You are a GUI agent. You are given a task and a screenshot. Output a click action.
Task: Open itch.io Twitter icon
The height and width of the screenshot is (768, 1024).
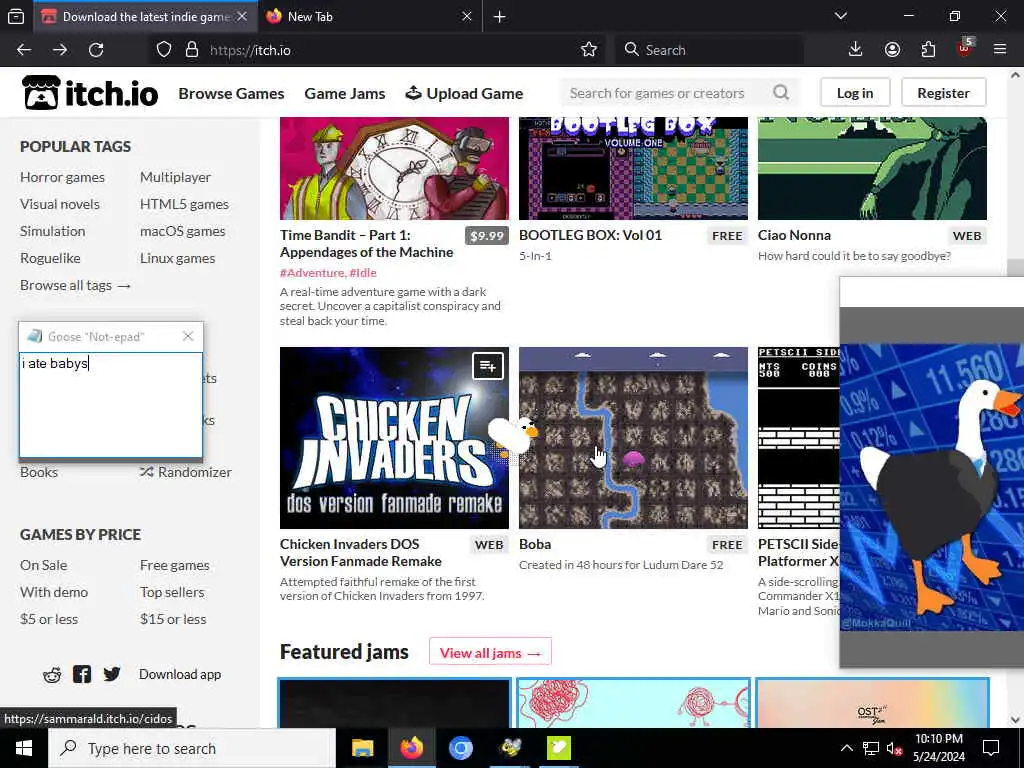coord(112,675)
